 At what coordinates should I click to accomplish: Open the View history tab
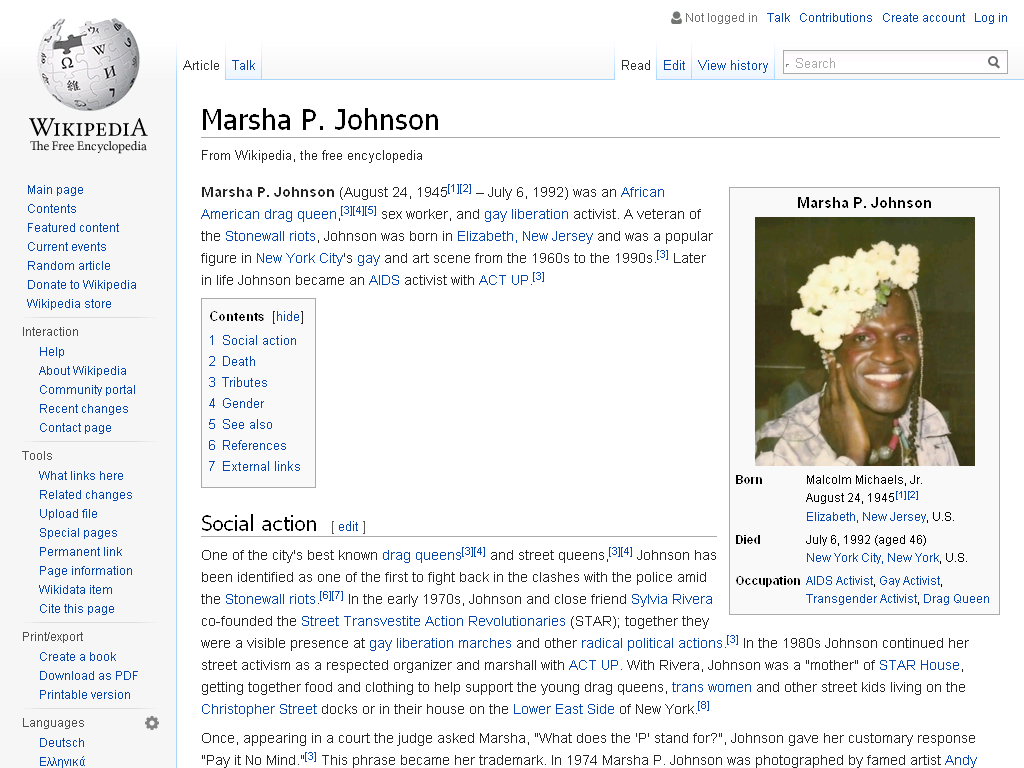point(733,65)
